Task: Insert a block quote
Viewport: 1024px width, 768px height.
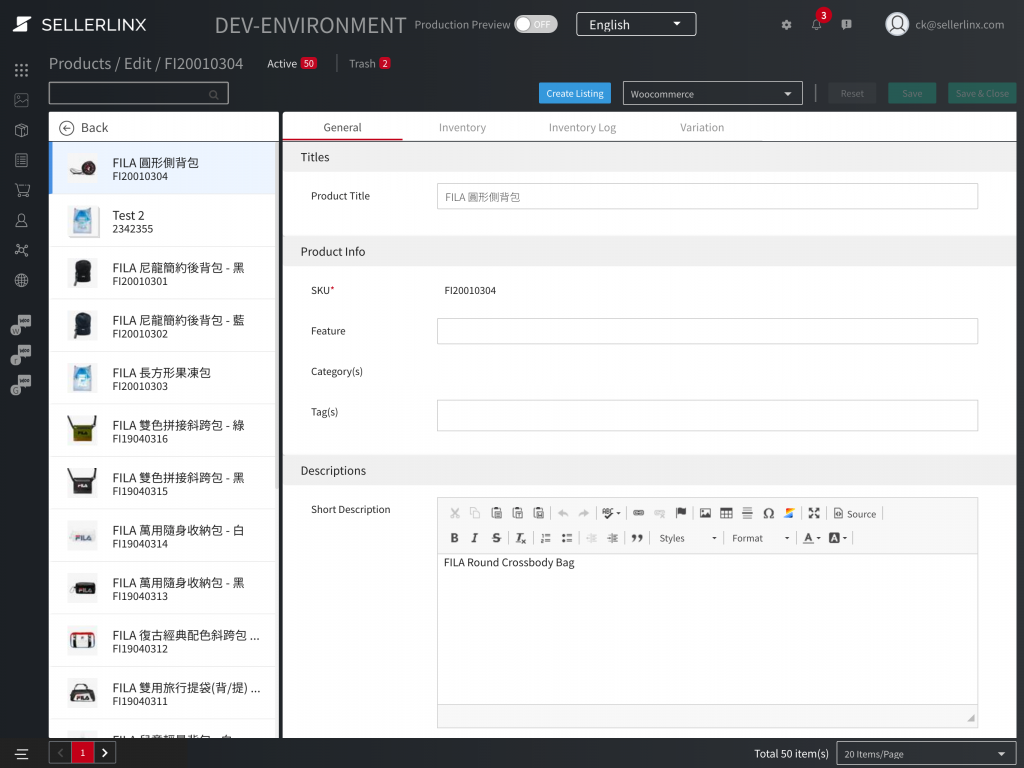Action: [637, 538]
